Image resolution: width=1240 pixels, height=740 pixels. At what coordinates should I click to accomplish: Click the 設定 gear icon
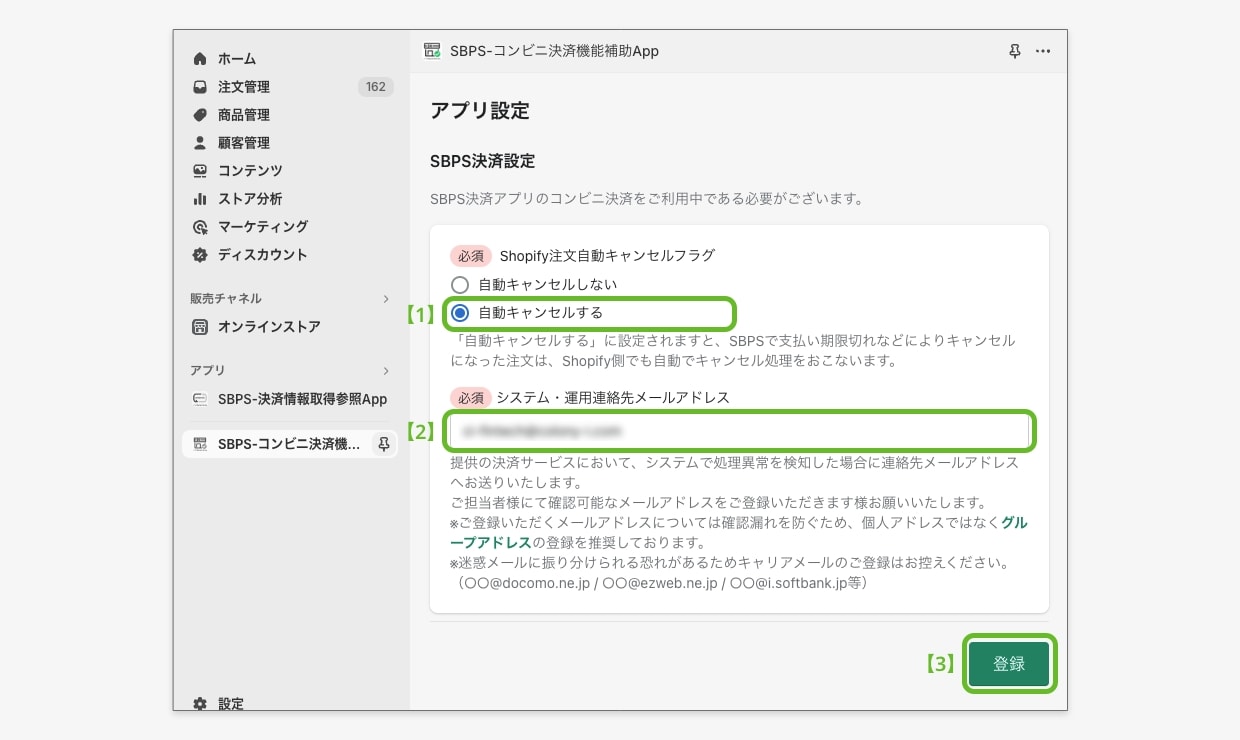click(x=200, y=704)
